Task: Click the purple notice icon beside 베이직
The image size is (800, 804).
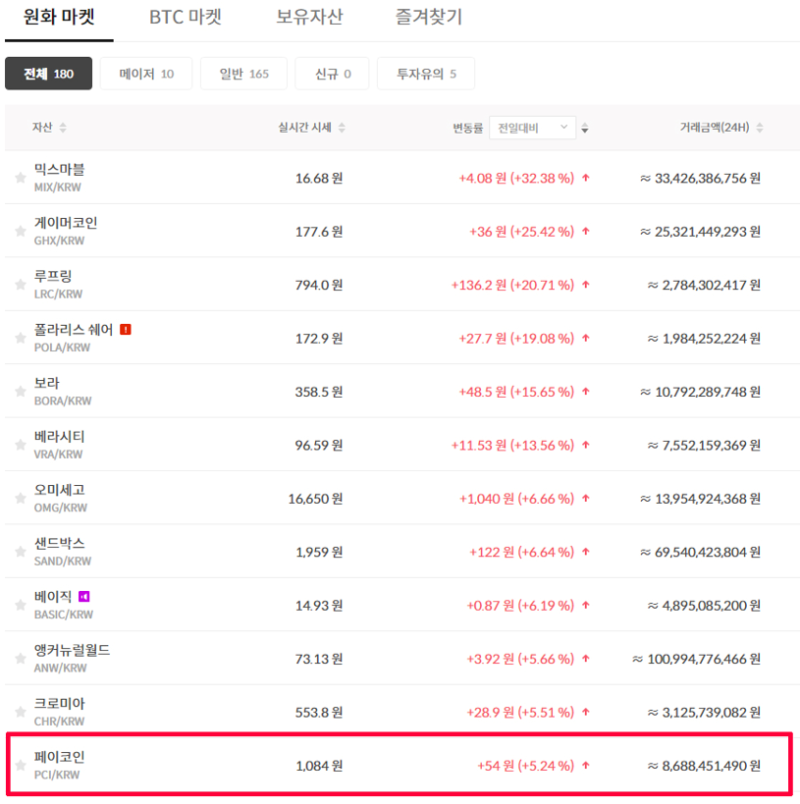Action: coord(84,596)
